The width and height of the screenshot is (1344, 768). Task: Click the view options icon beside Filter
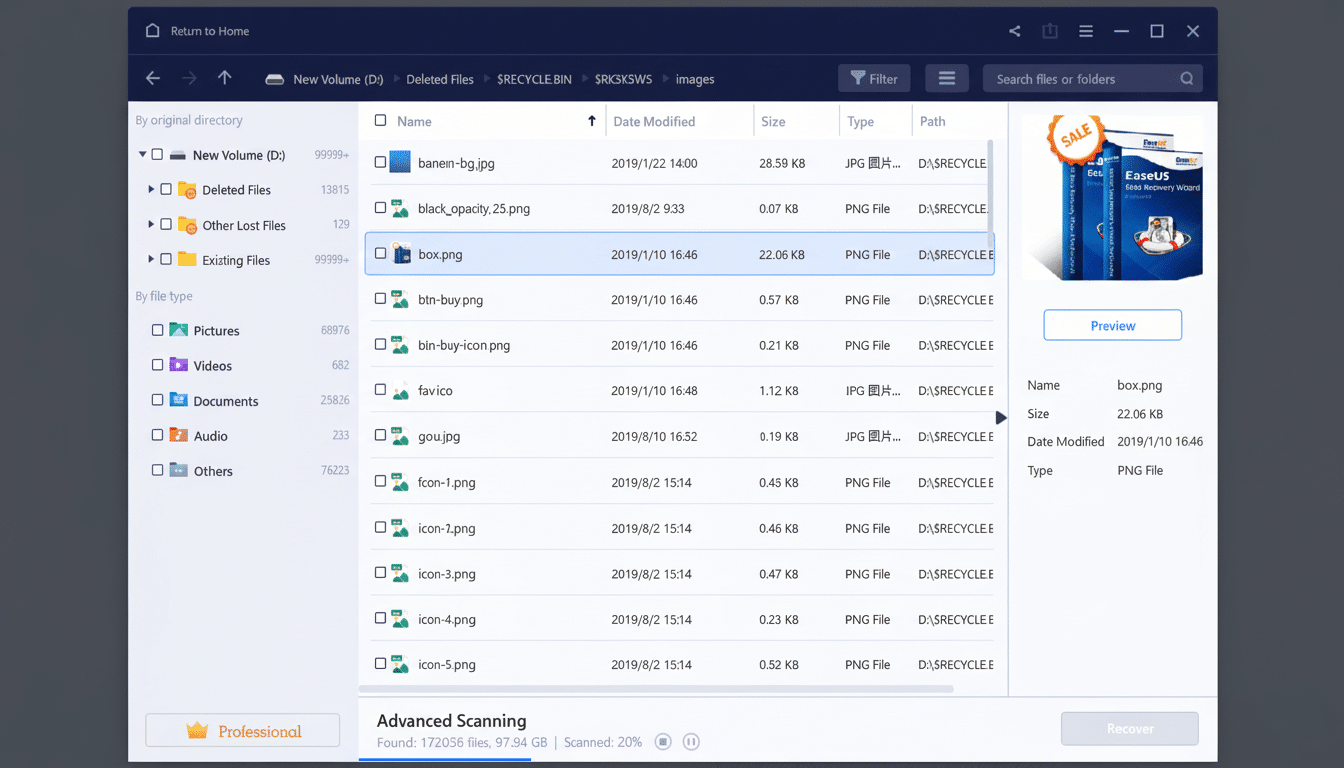946,78
